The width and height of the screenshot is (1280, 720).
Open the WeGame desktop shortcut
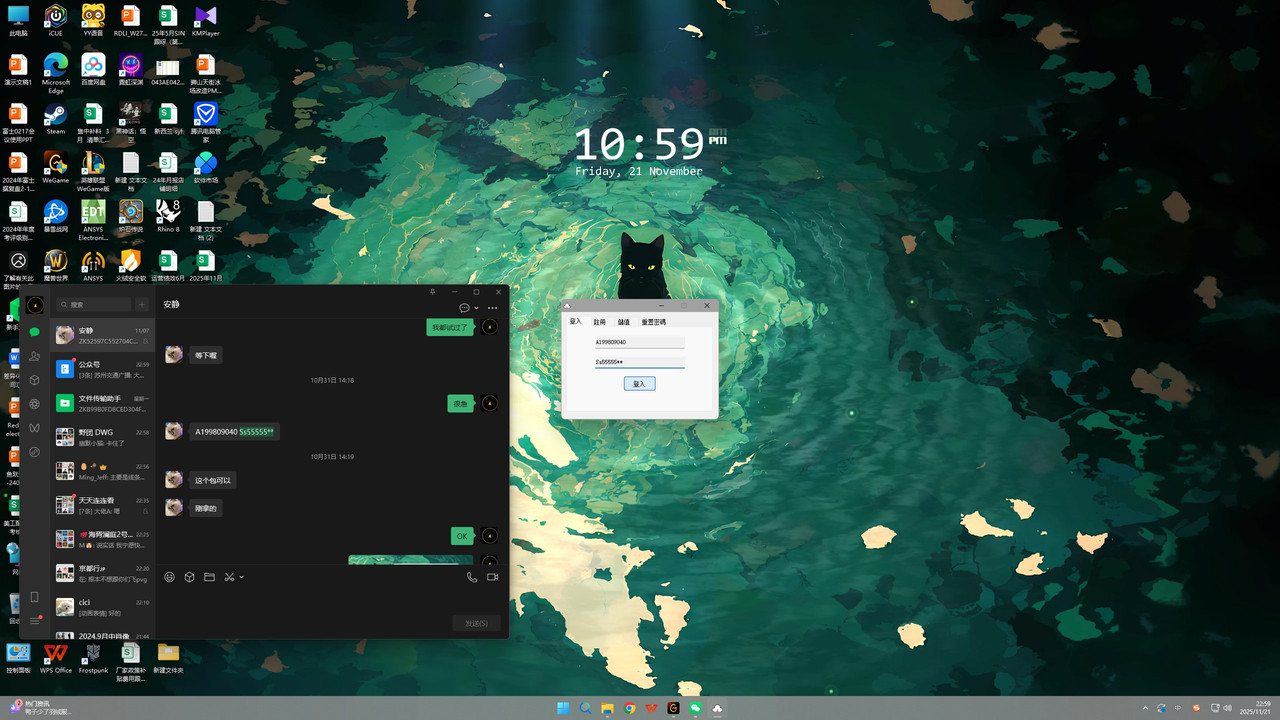(x=55, y=168)
